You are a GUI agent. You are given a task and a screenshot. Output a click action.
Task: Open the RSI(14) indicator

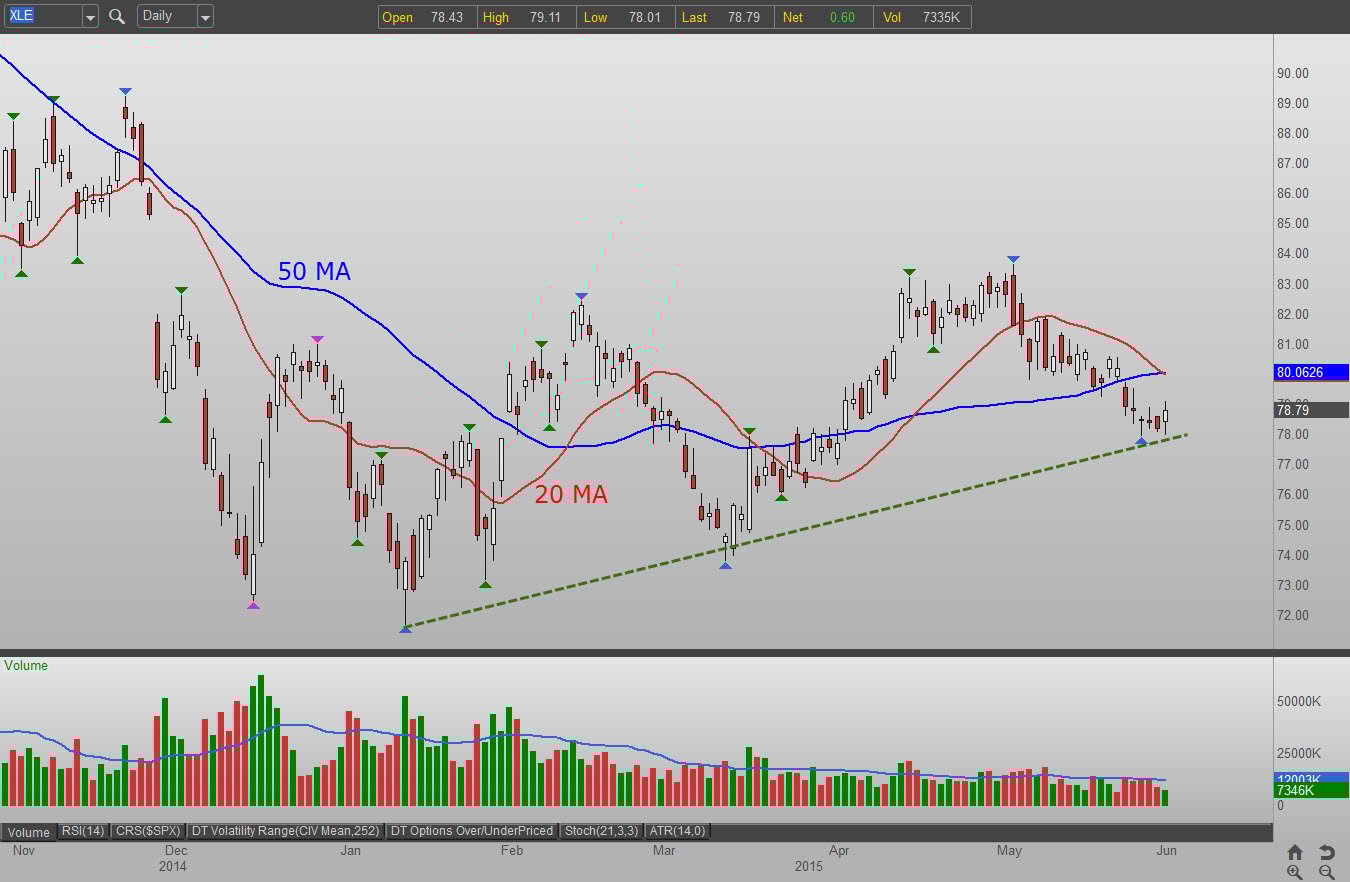(x=82, y=831)
